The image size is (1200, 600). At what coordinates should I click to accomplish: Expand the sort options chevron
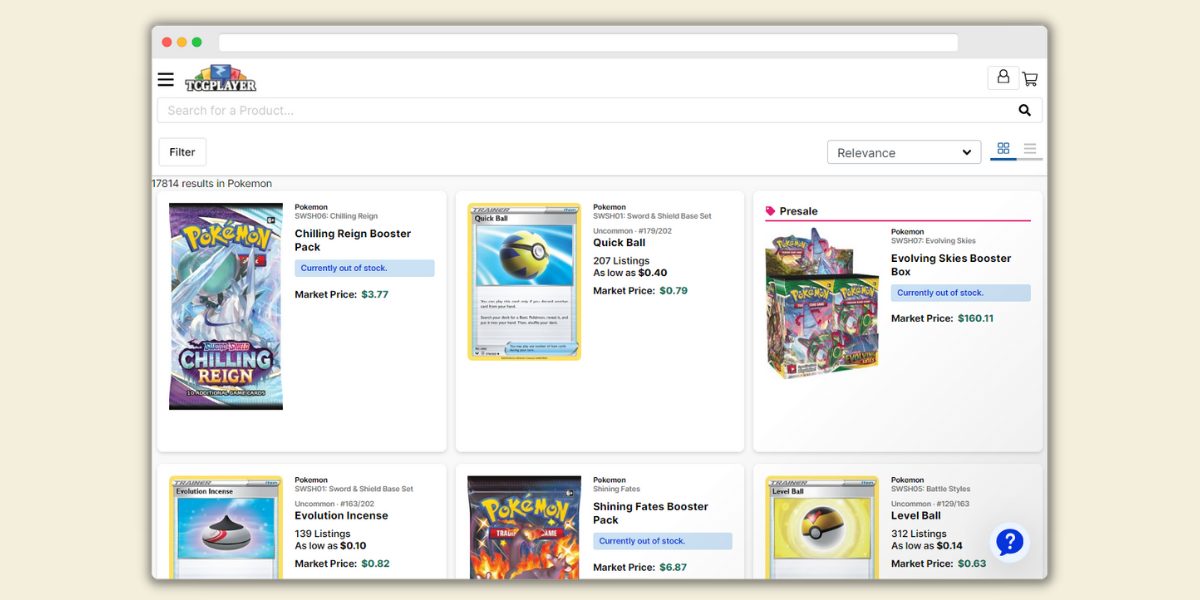pos(966,152)
